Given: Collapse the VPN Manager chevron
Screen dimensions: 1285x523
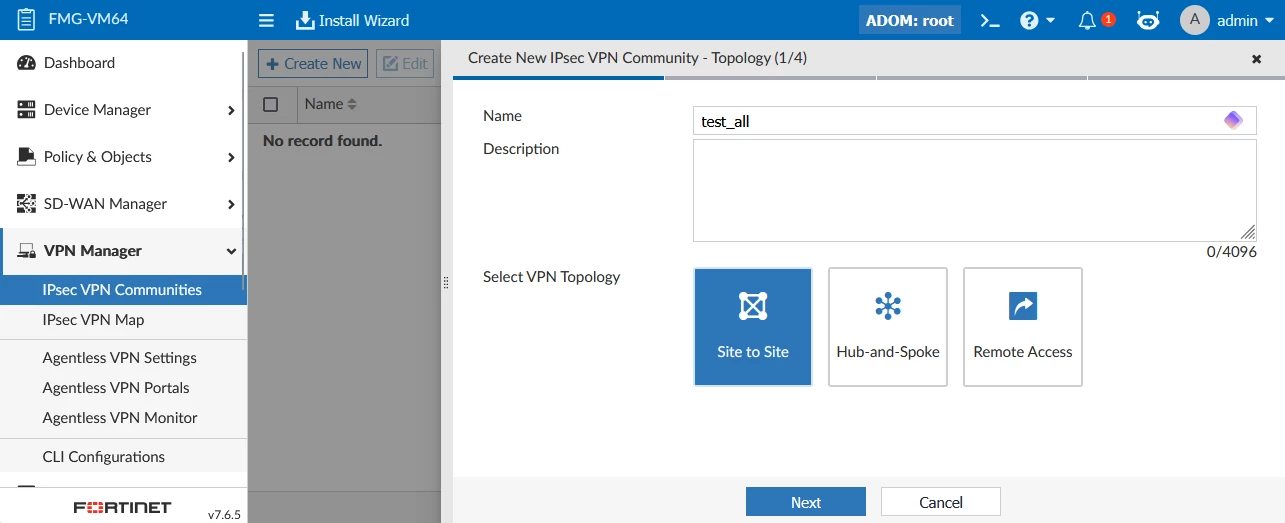Looking at the screenshot, I should click(231, 252).
